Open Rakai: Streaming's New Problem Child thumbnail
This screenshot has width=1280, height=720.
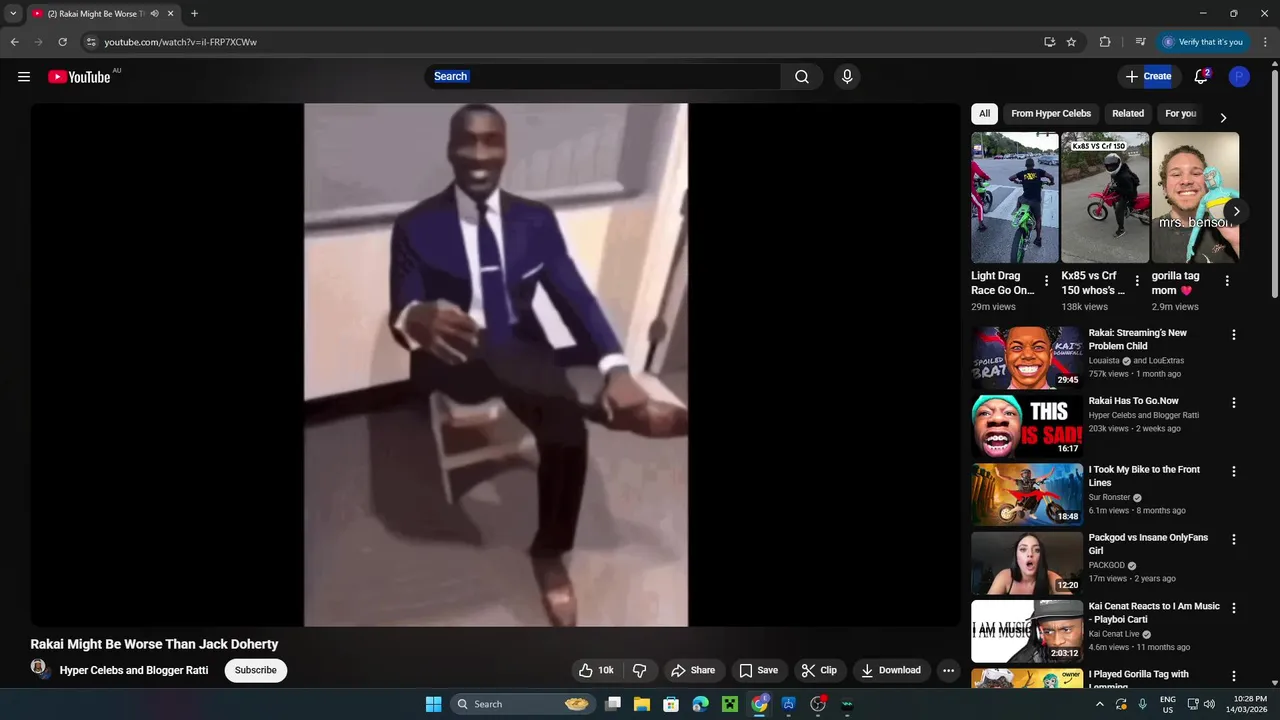pyautogui.click(x=1027, y=357)
